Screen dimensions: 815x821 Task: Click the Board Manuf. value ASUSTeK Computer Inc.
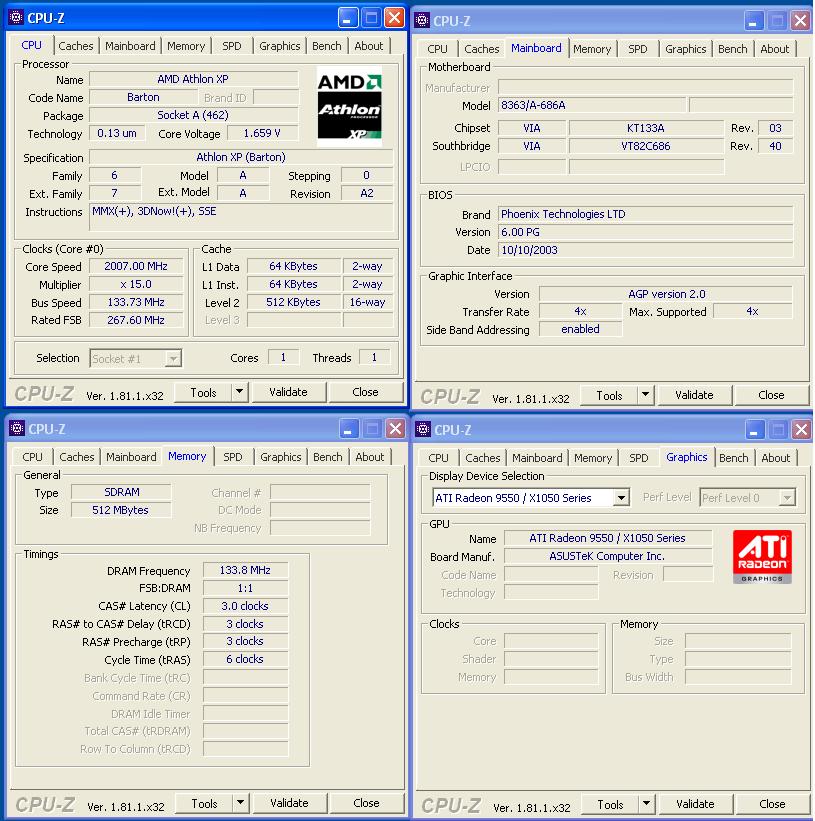[607, 557]
